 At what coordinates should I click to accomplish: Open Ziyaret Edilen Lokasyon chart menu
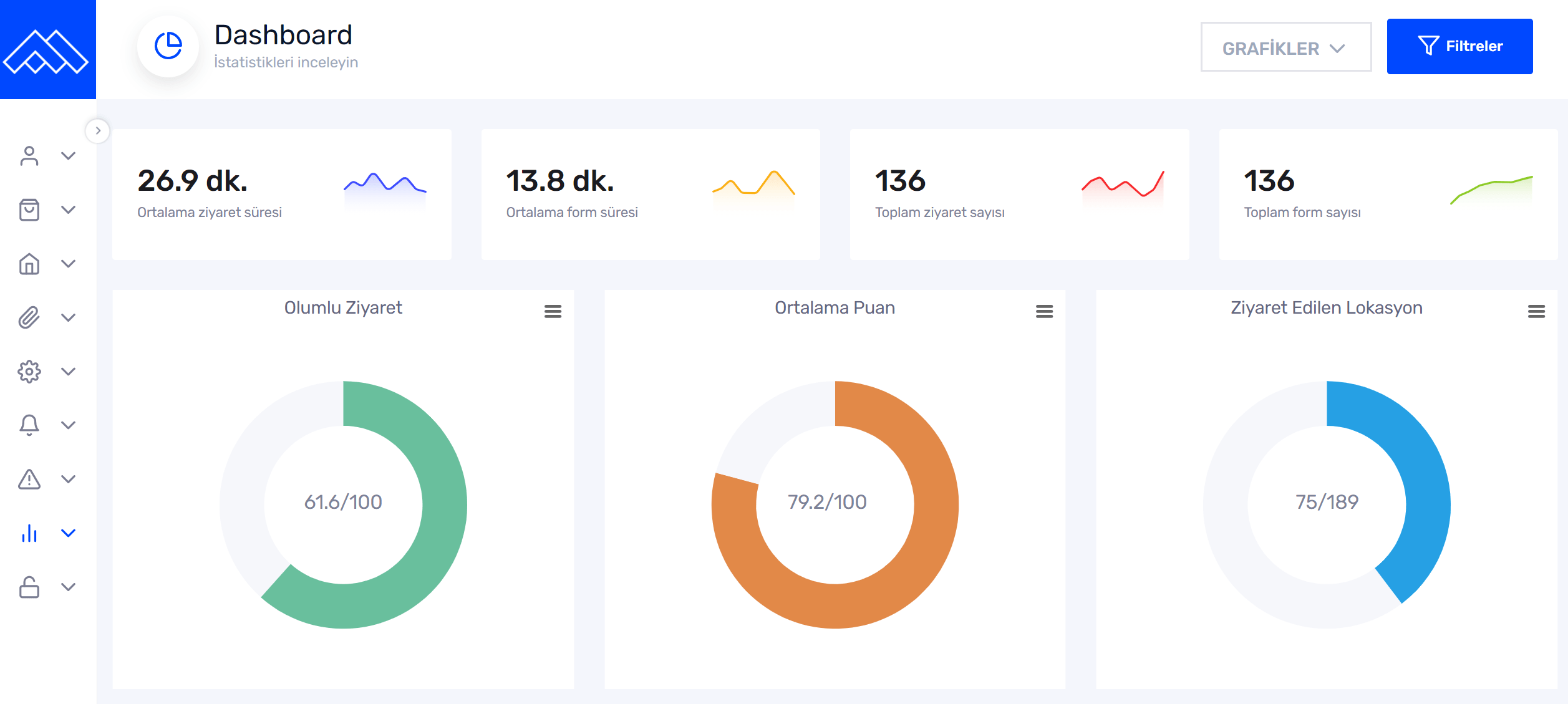pos(1536,311)
